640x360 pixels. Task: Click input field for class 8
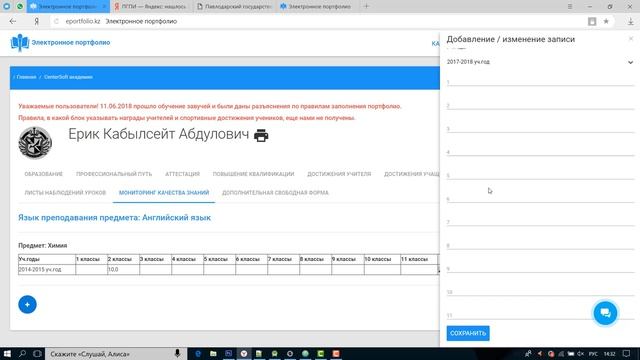(540, 244)
